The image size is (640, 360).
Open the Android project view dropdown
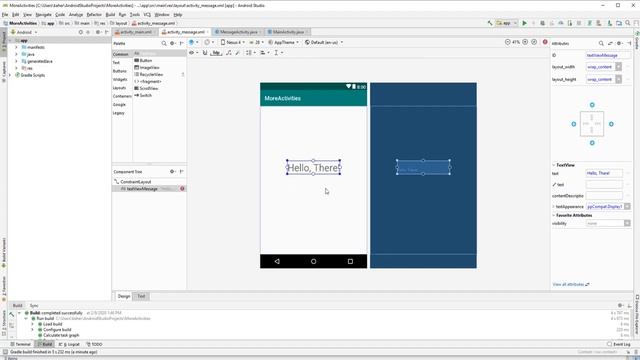[24, 32]
